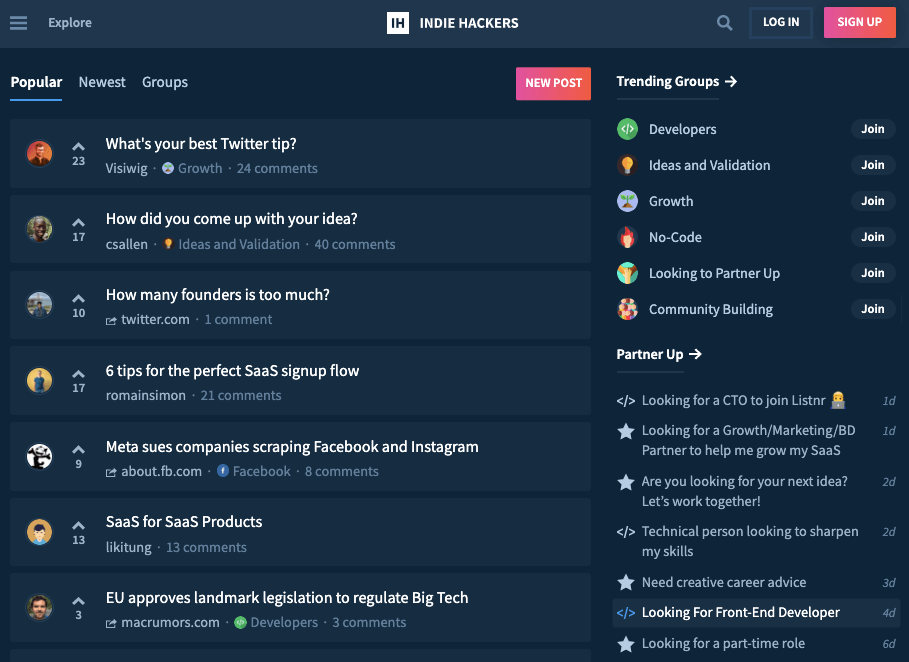Click the LOG IN button

pyautogui.click(x=781, y=23)
